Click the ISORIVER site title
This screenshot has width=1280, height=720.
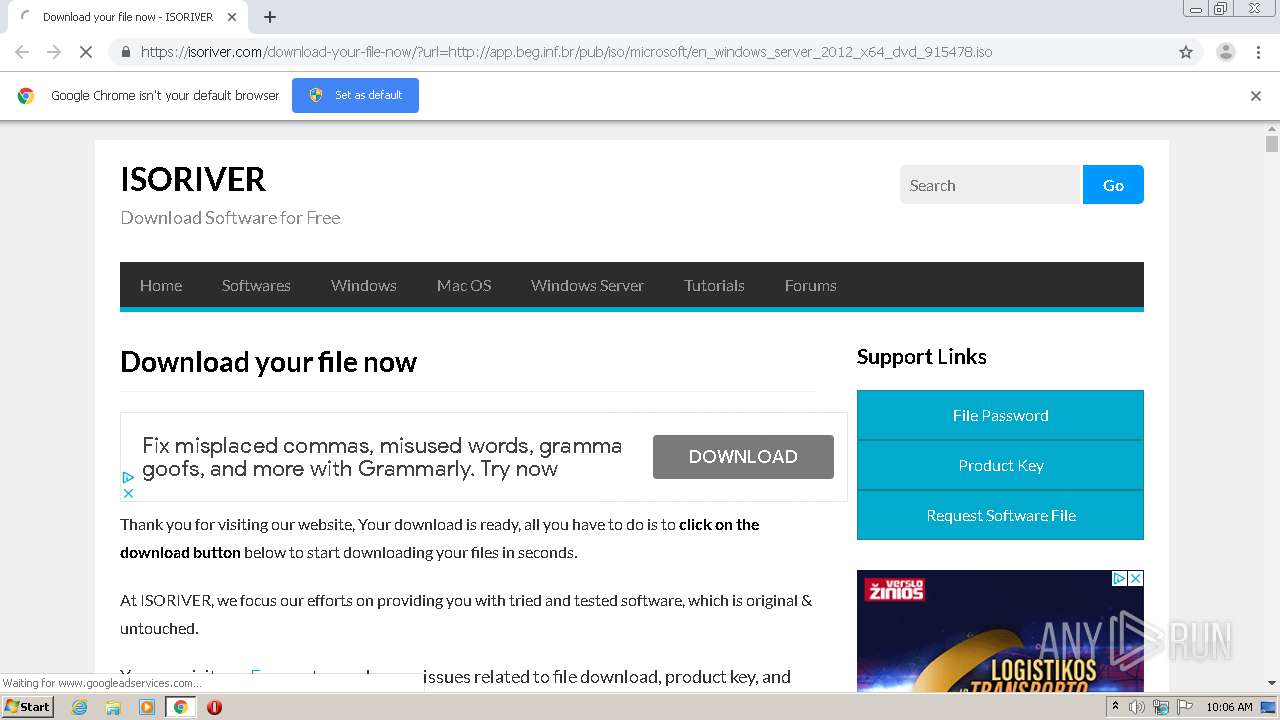[193, 179]
